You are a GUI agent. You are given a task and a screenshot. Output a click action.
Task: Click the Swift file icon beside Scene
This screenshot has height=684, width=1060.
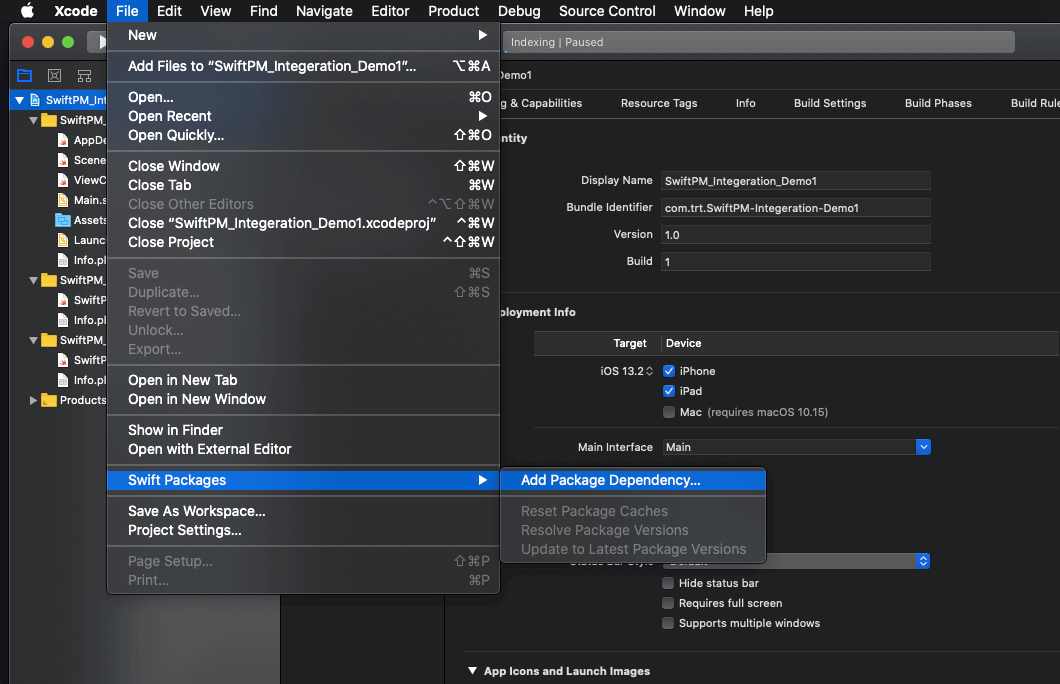pyautogui.click(x=63, y=160)
